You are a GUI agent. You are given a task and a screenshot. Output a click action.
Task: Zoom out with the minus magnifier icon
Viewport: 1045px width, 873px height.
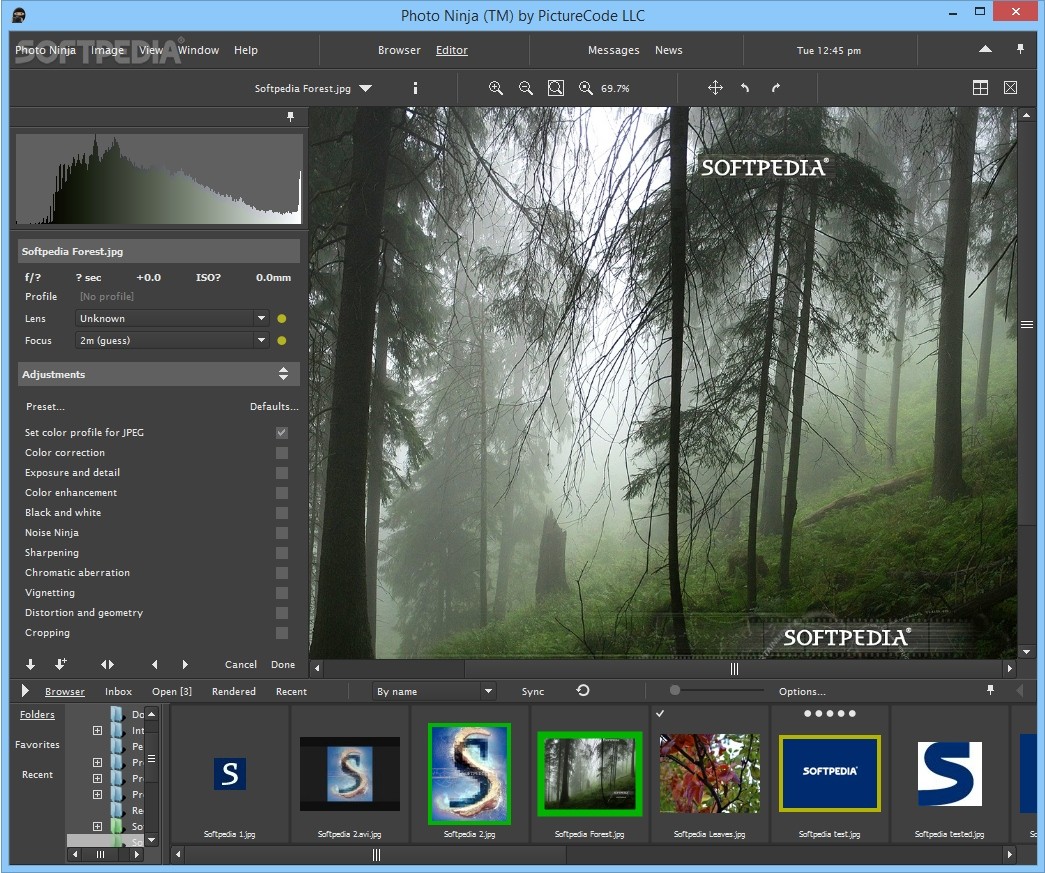[x=526, y=88]
